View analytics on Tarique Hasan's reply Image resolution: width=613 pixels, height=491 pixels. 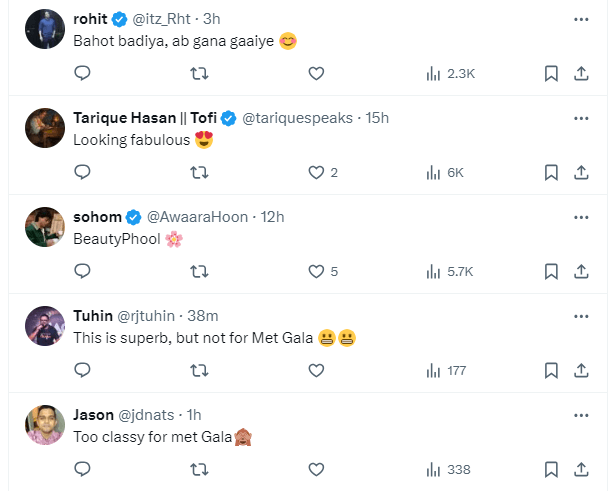pos(445,172)
